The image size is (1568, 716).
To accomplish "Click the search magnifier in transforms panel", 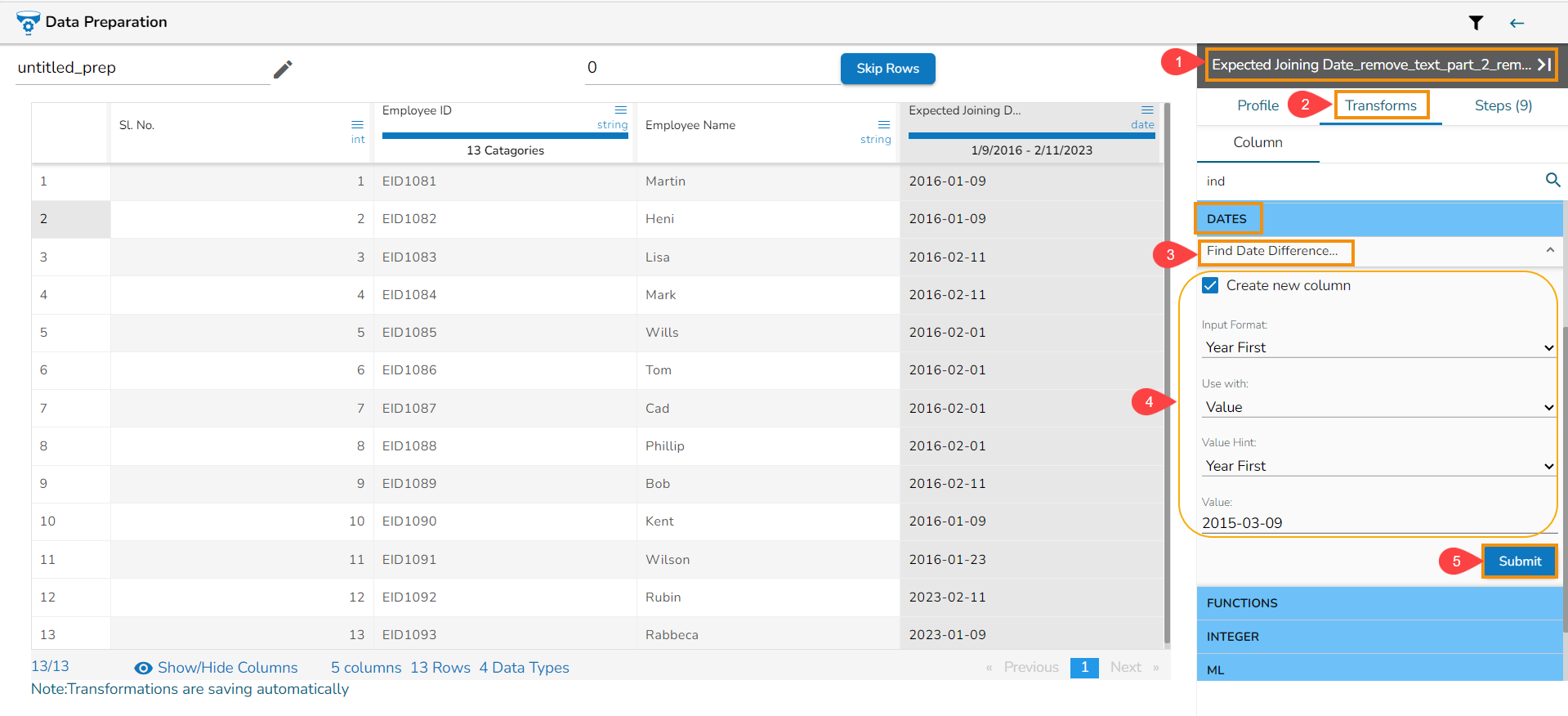I will [1552, 180].
